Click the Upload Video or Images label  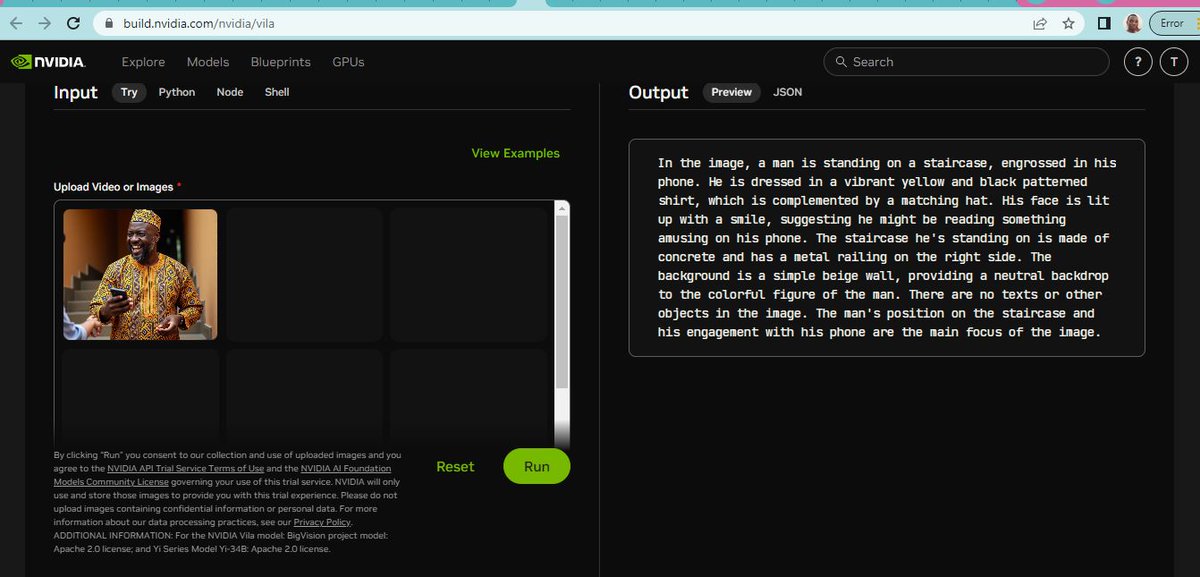[x=117, y=187]
